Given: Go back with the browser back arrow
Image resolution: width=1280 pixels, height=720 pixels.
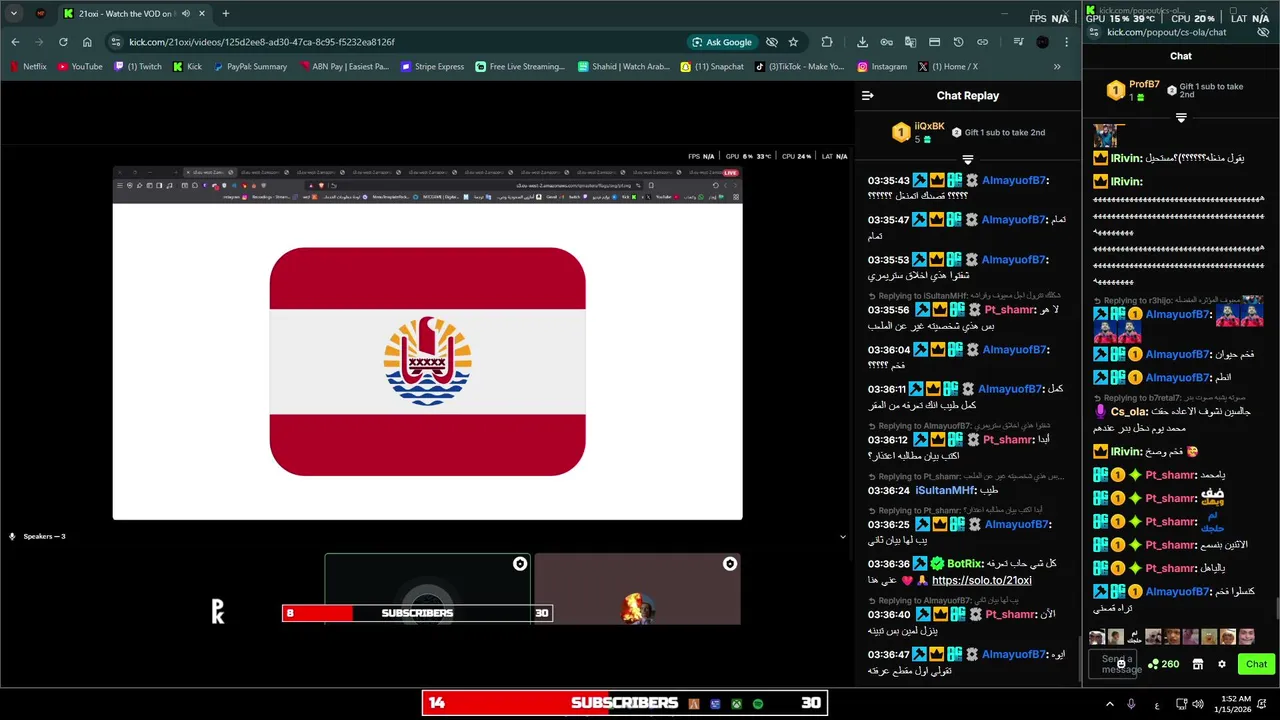Looking at the screenshot, I should (15, 42).
